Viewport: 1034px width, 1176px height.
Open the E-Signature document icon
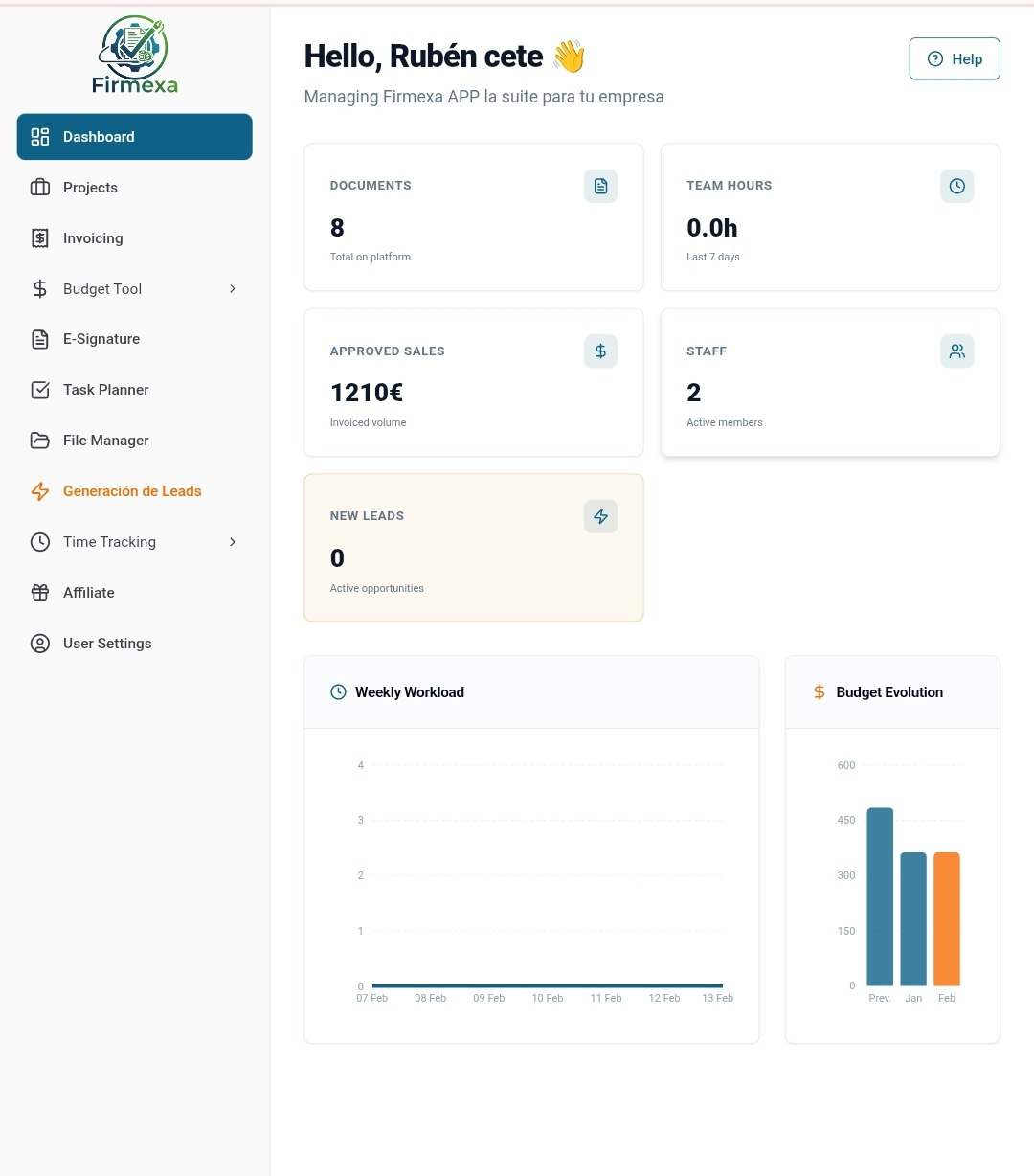[39, 338]
